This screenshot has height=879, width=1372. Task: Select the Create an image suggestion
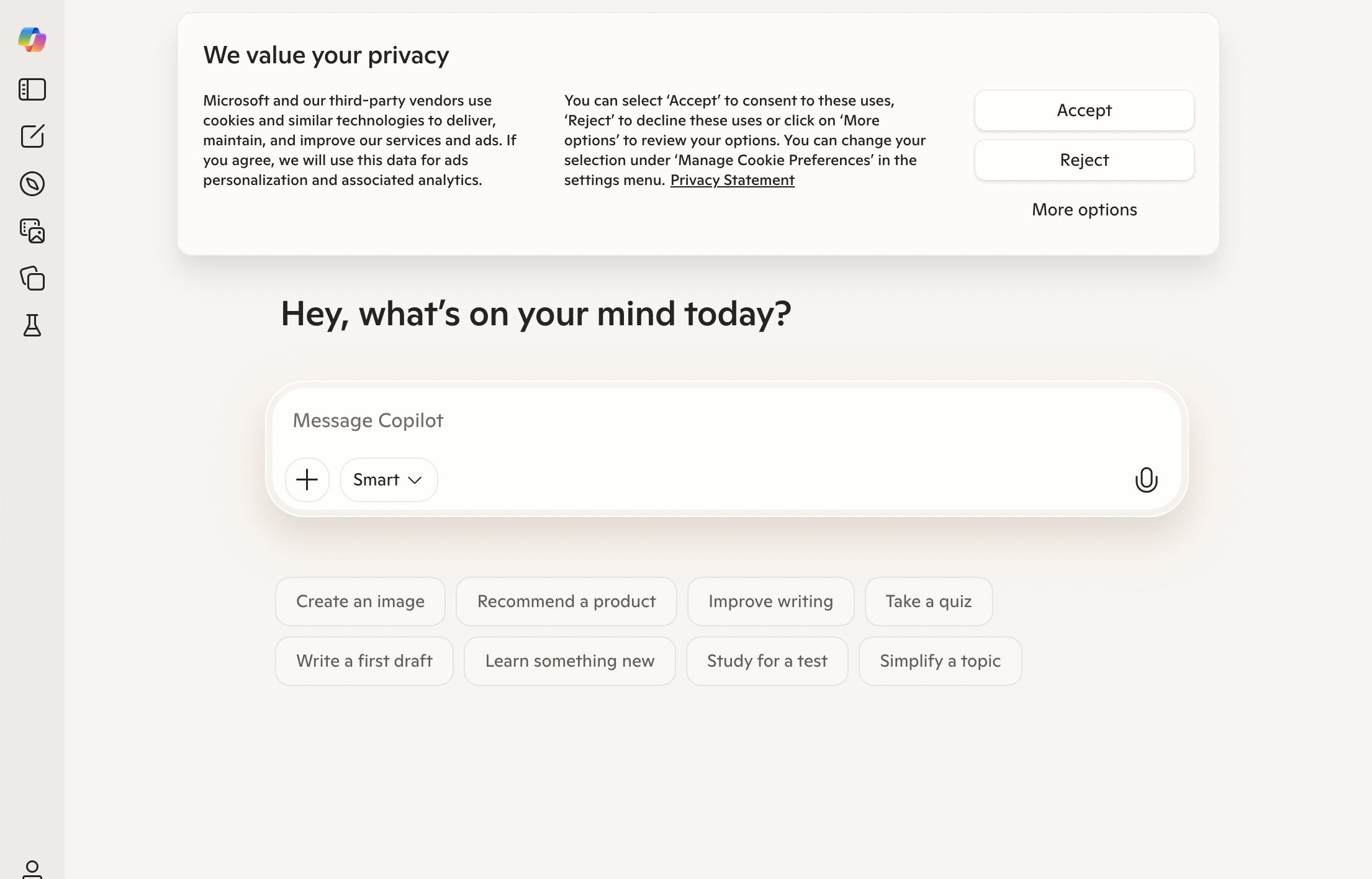[360, 602]
